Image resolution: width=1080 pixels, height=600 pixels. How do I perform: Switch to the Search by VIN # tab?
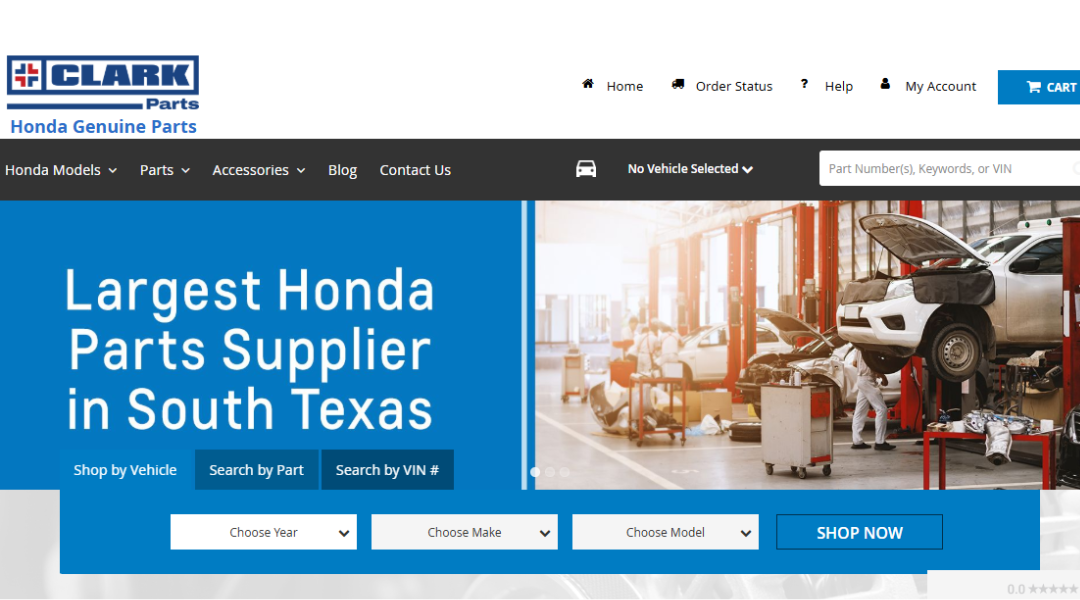coord(387,470)
